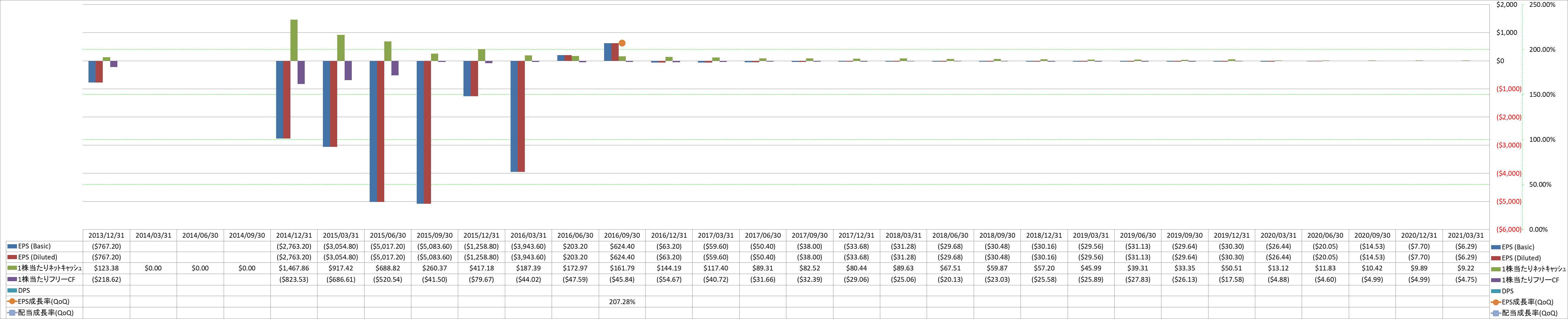Click the $123.38 net cash cell
This screenshot has height=319, width=1568.
point(106,268)
